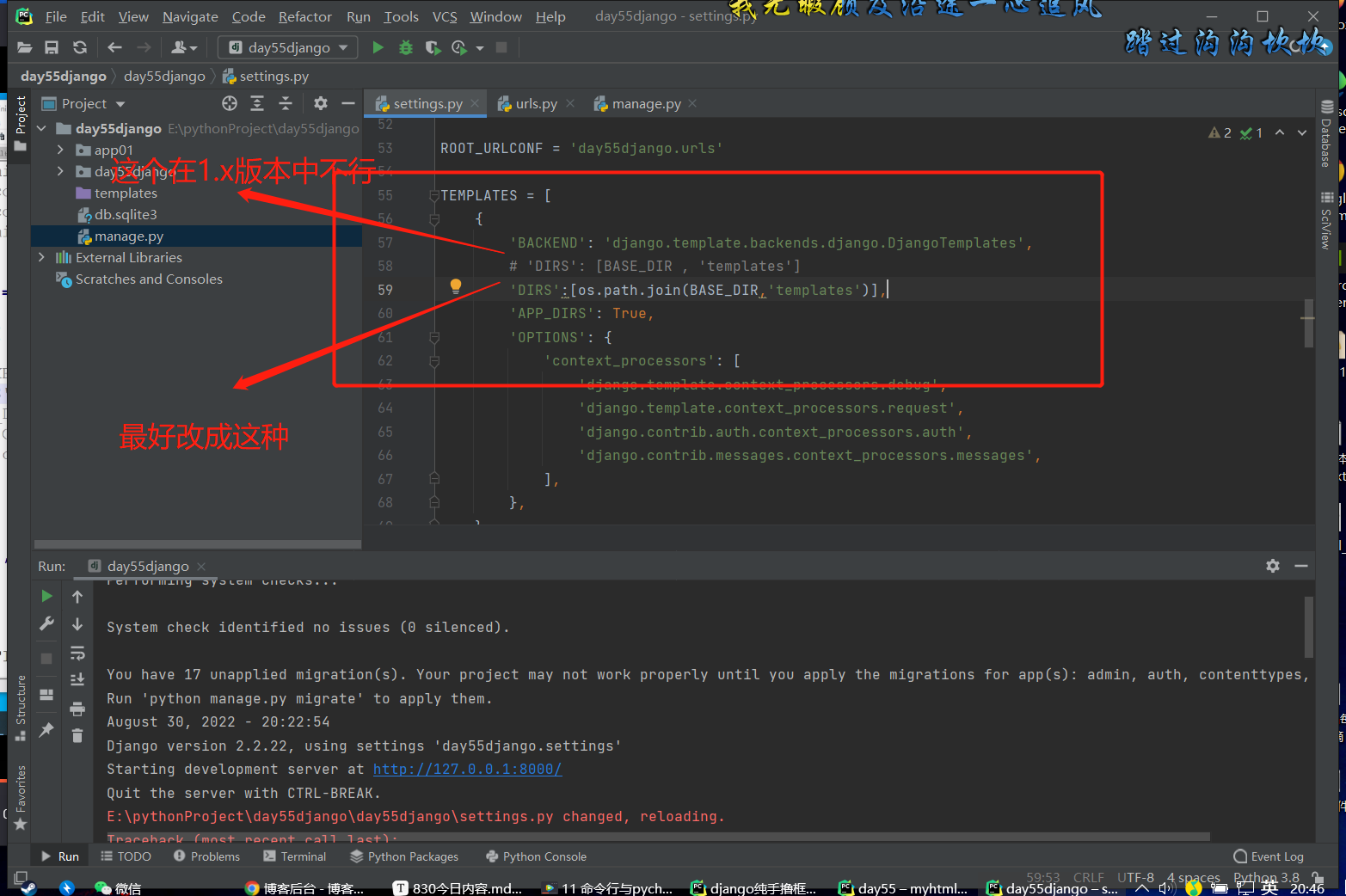Open the profiler dropdown arrow in toolbar
This screenshot has width=1346, height=896.
[480, 48]
